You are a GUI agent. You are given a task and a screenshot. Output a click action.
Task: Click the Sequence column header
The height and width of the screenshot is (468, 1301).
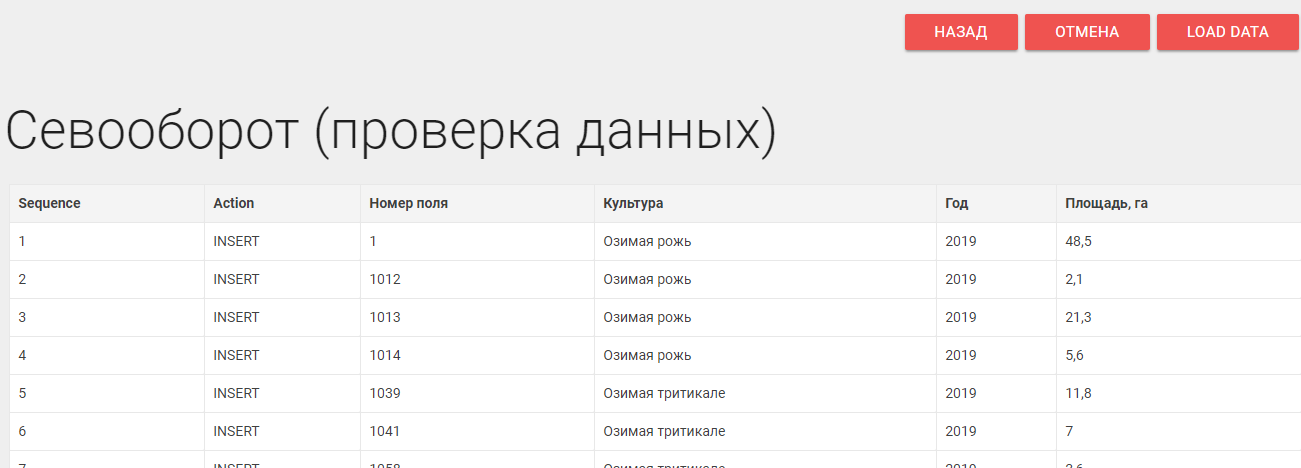pyautogui.click(x=49, y=203)
